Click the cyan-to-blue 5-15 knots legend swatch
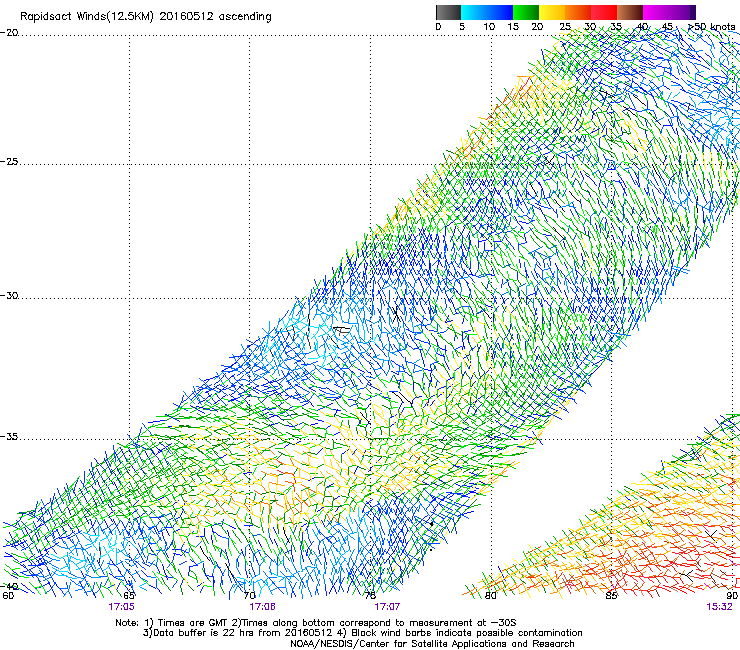The width and height of the screenshot is (740, 650). (x=487, y=12)
